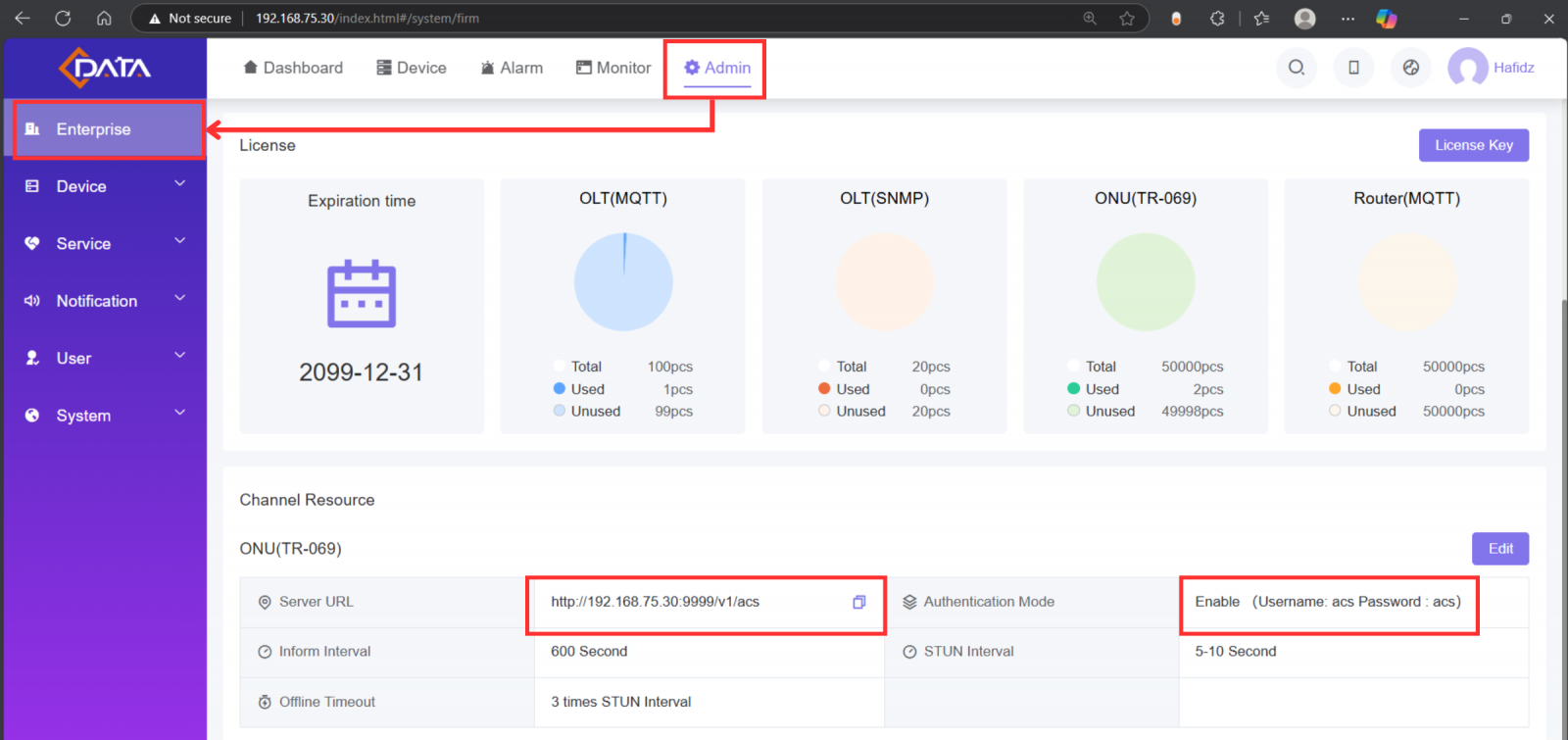The height and width of the screenshot is (740, 1568).
Task: Launch the Copilot sidebar icon
Action: (1386, 18)
